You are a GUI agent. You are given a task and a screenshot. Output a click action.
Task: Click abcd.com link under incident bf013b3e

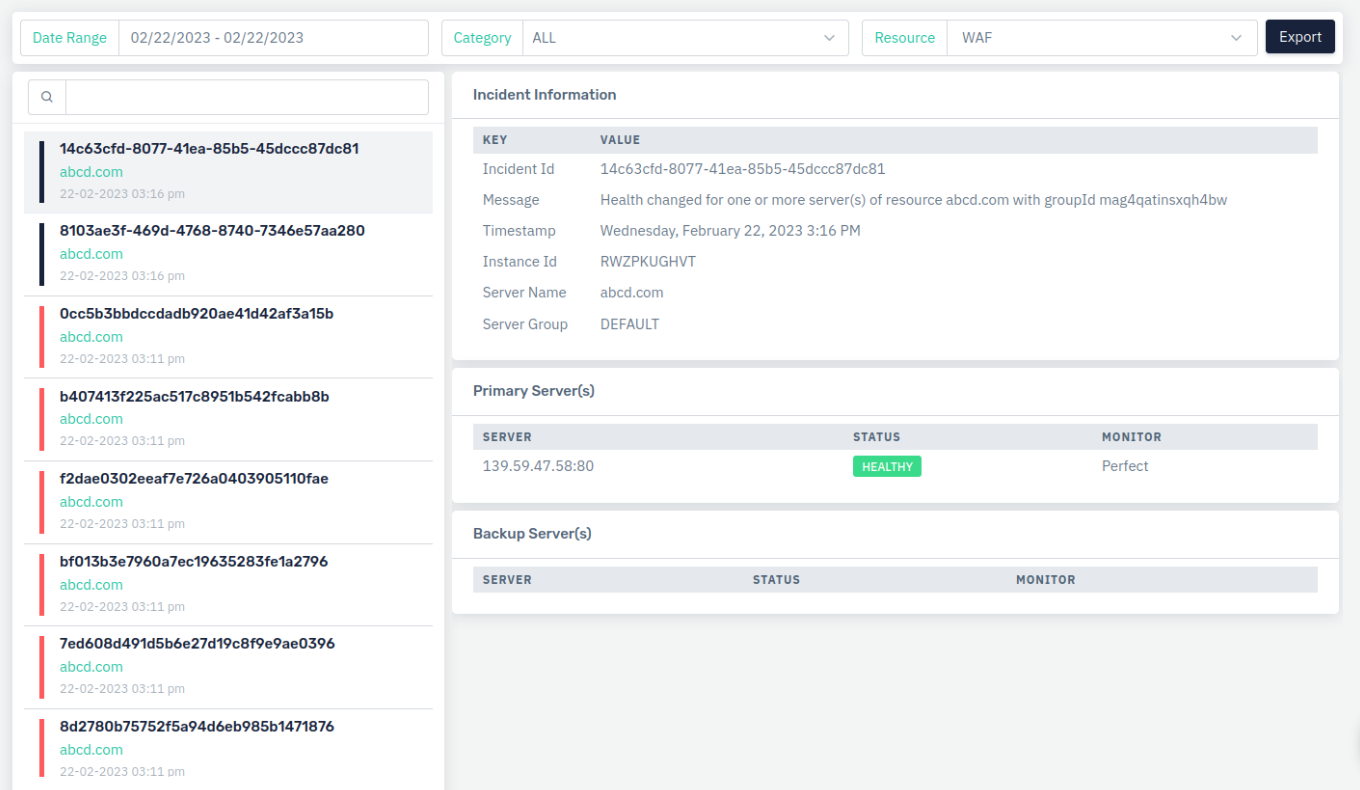point(91,585)
